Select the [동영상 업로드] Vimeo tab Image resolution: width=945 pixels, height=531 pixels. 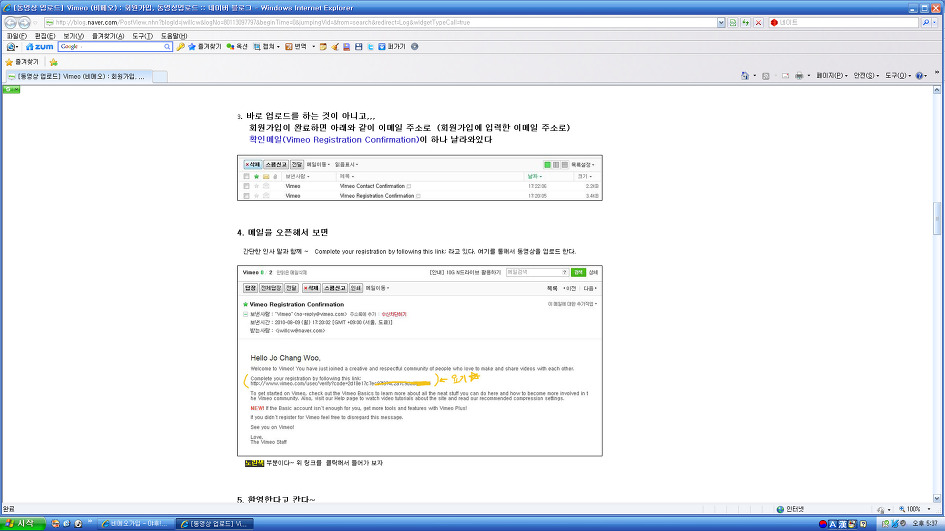tap(78, 77)
